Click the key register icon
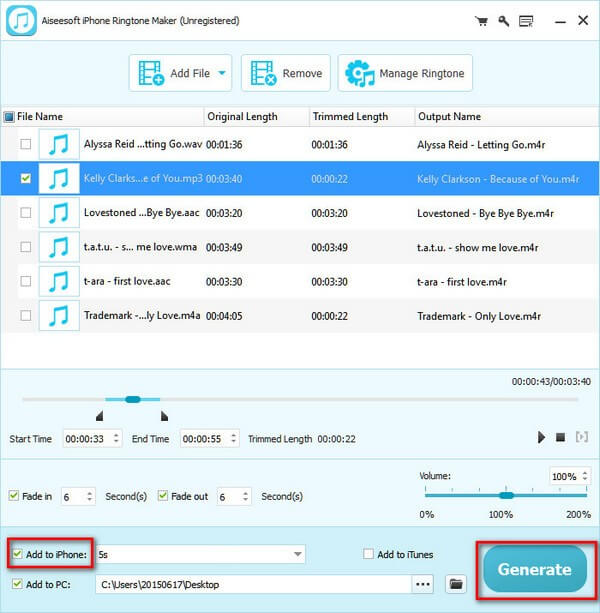 click(x=503, y=21)
